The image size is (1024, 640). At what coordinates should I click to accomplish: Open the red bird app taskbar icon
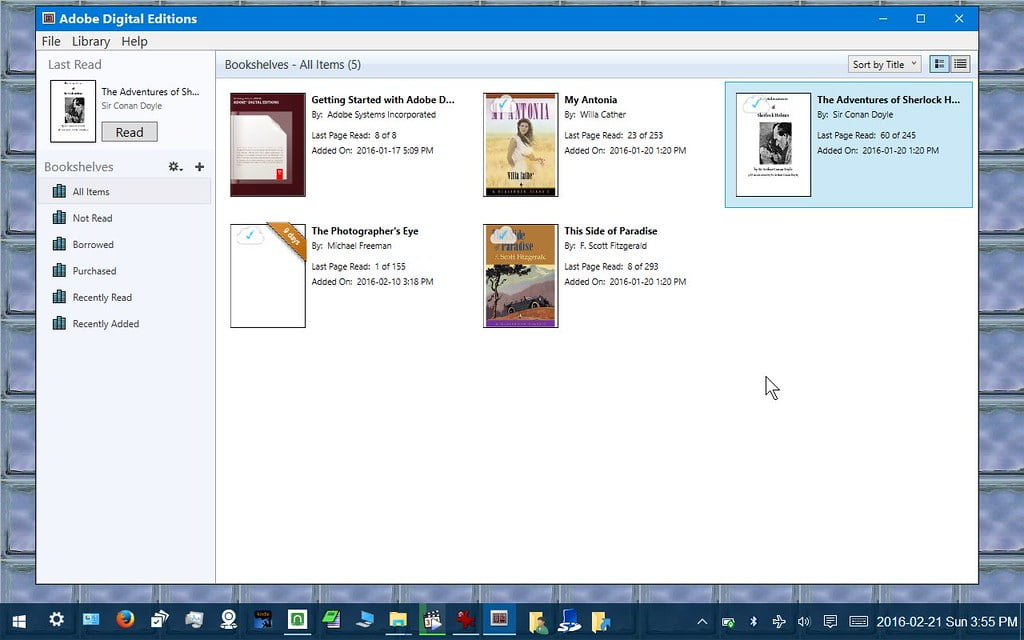click(x=466, y=619)
